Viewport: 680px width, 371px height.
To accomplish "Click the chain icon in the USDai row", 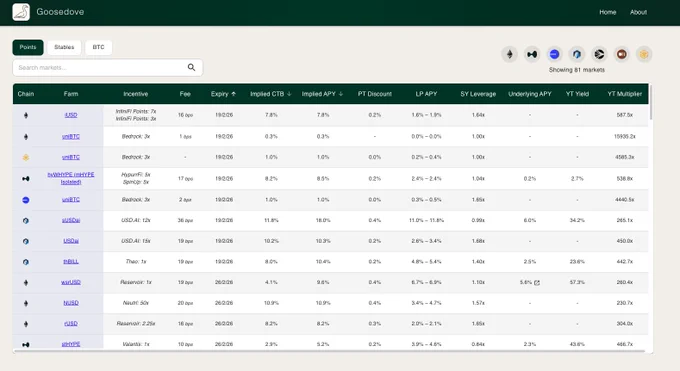I will click(x=26, y=241).
